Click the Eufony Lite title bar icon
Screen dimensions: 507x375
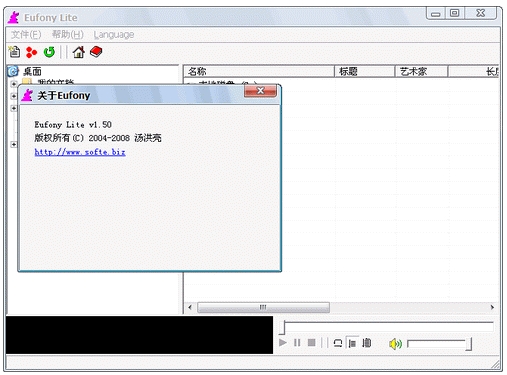point(14,17)
